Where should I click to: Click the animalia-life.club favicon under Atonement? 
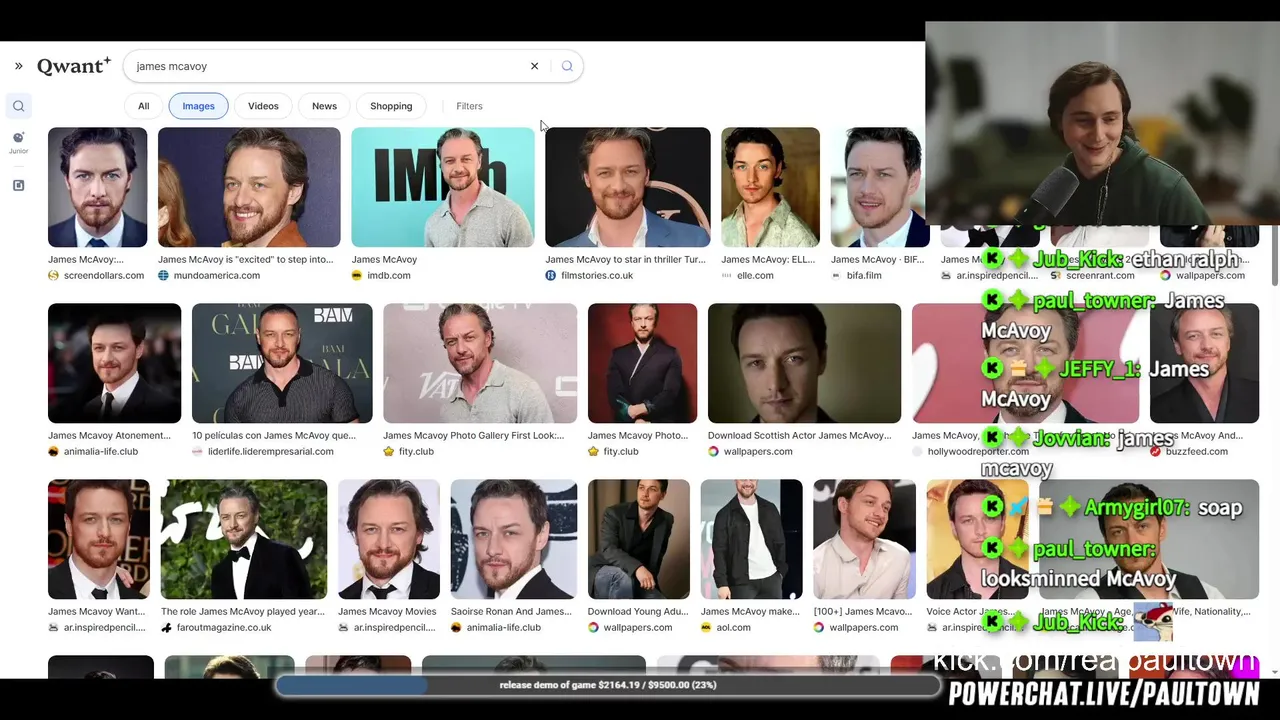coord(54,452)
